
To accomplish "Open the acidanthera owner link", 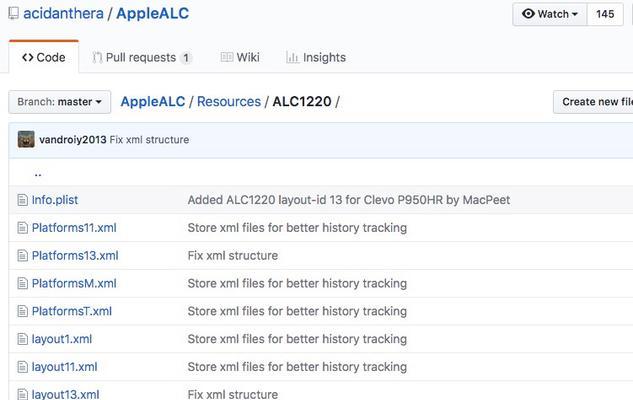I will coord(63,13).
